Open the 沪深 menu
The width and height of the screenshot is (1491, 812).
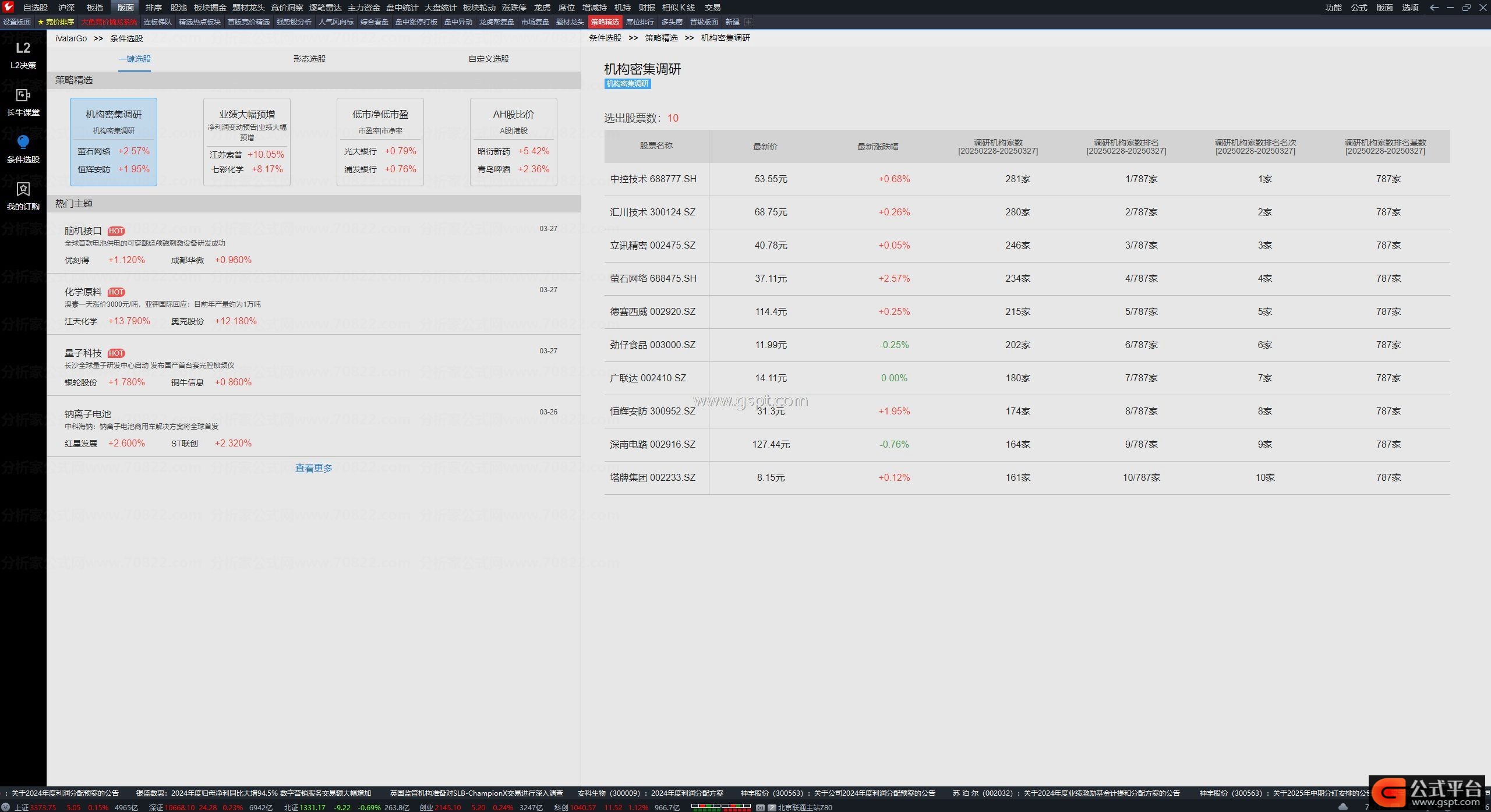click(x=66, y=8)
